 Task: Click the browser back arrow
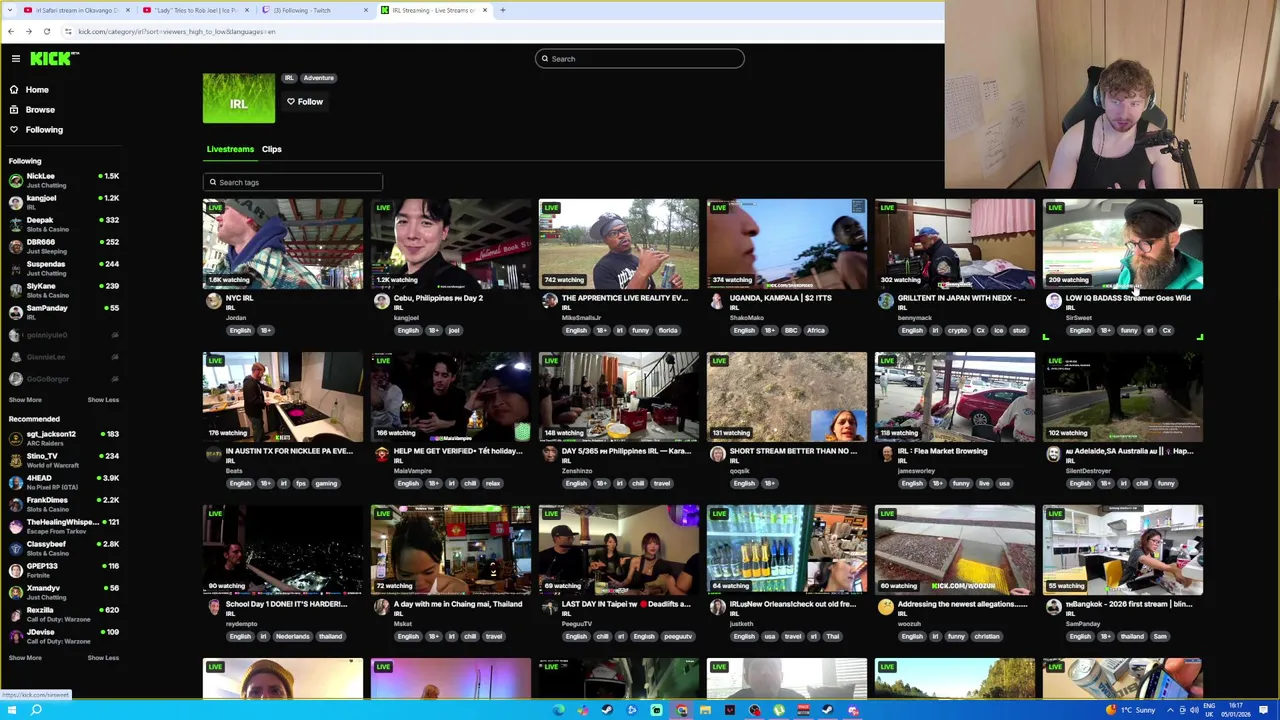[x=11, y=31]
